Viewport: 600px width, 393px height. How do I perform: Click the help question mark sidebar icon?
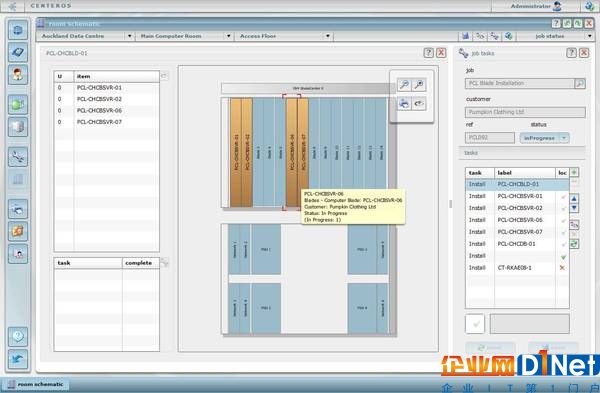point(18,337)
